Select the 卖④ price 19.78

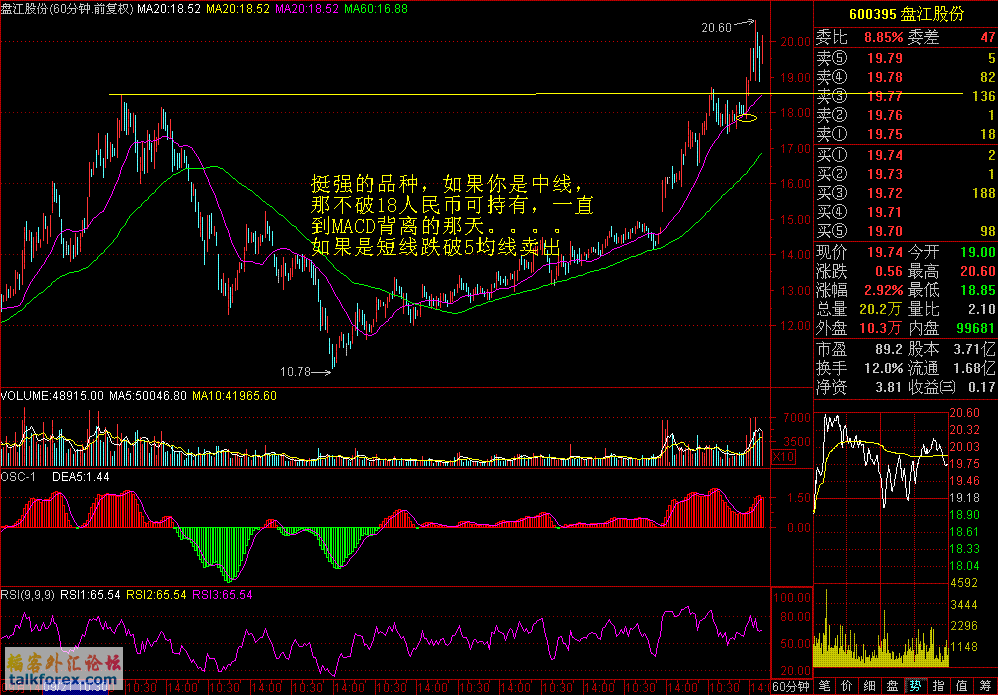click(x=884, y=78)
